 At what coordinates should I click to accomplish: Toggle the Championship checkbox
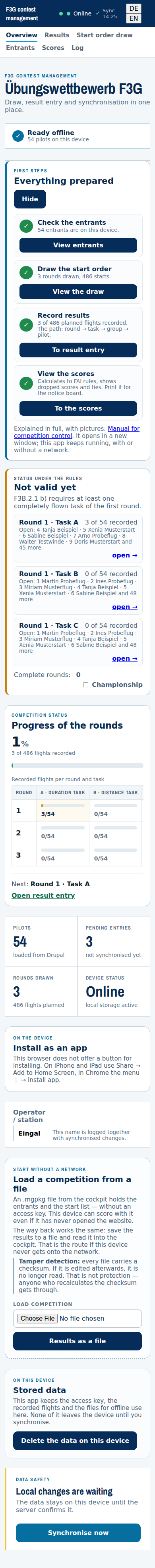coord(85,685)
